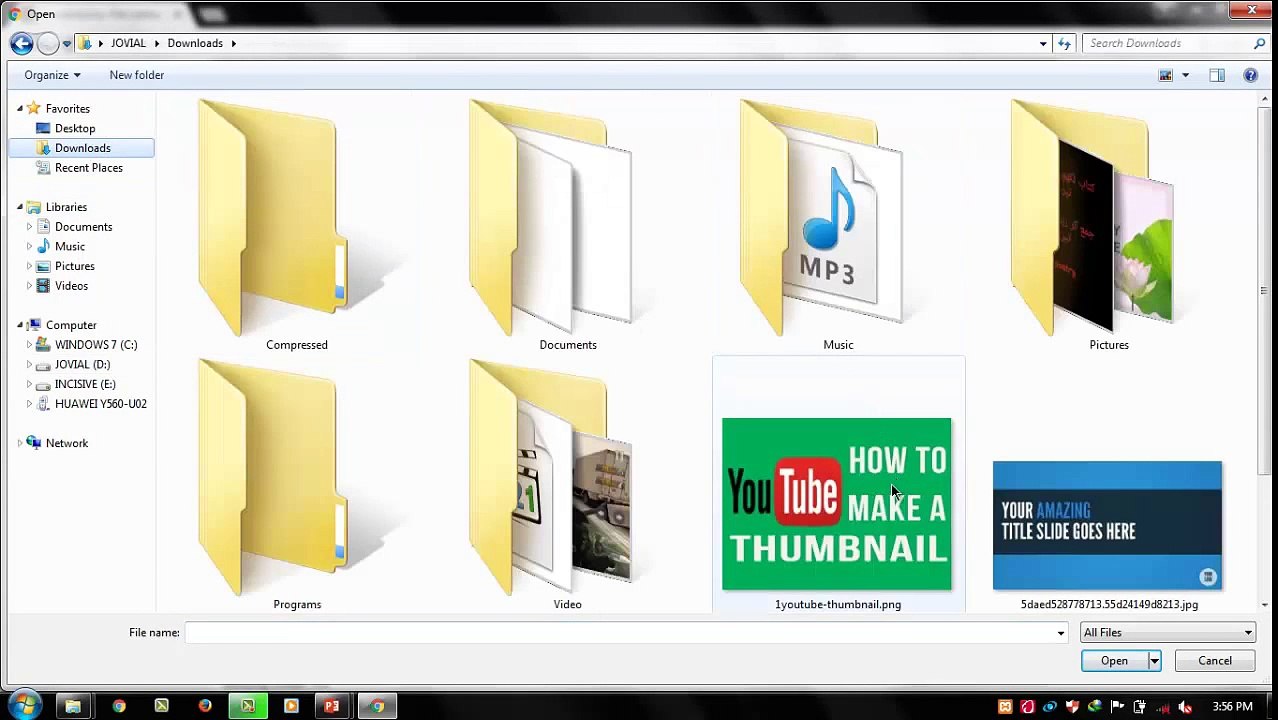Open the view options dropdown arrow

click(x=1185, y=75)
